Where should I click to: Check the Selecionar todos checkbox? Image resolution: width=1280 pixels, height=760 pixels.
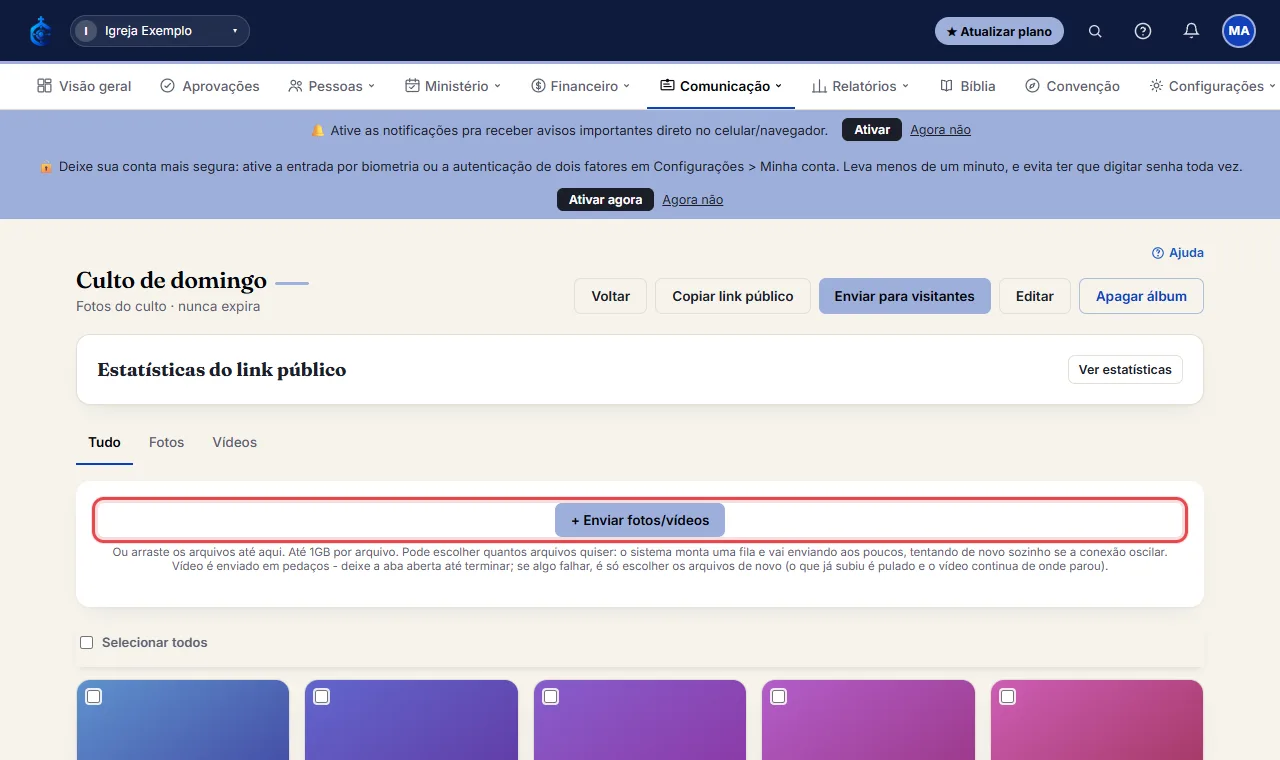(87, 643)
